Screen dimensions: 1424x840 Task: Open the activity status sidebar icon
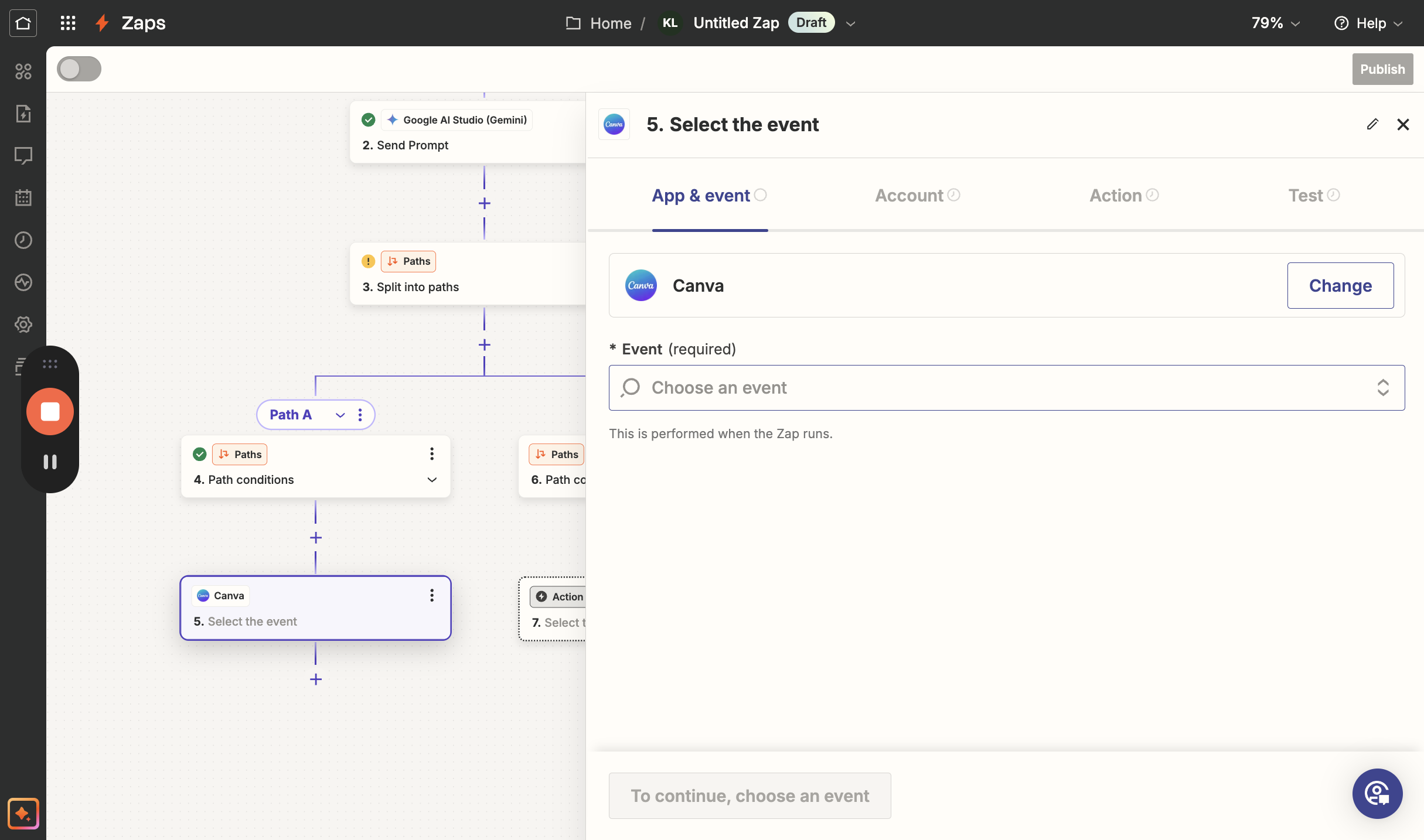tap(23, 282)
